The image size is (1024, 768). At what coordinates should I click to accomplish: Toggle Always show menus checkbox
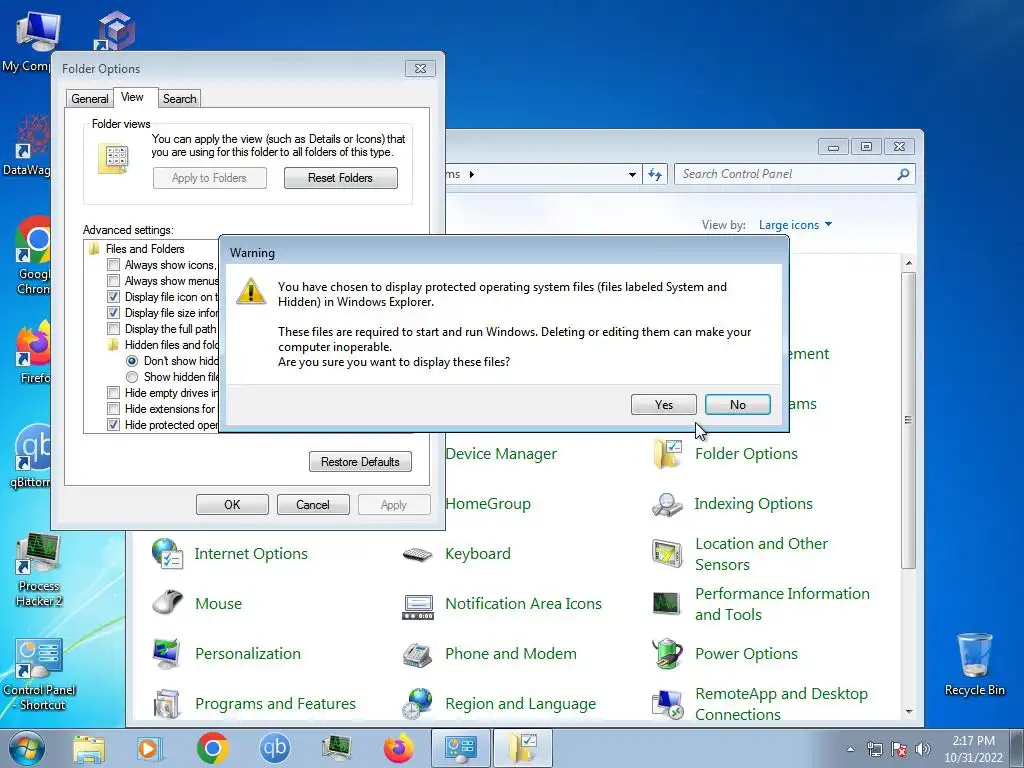(114, 281)
